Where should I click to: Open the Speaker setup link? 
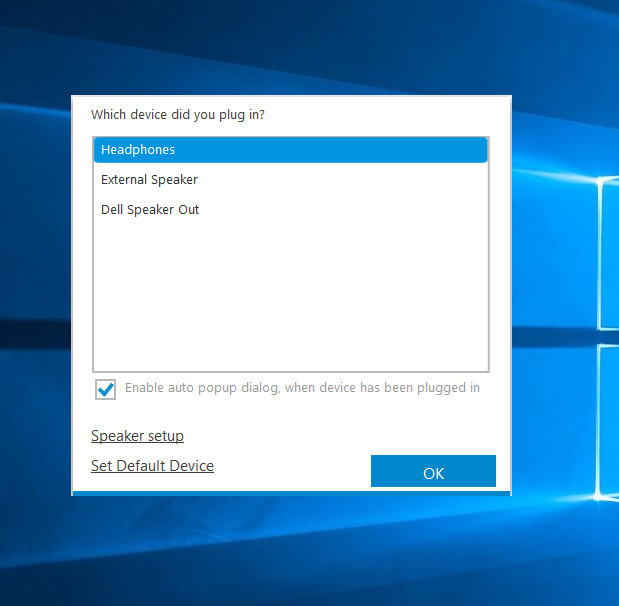[x=137, y=436]
